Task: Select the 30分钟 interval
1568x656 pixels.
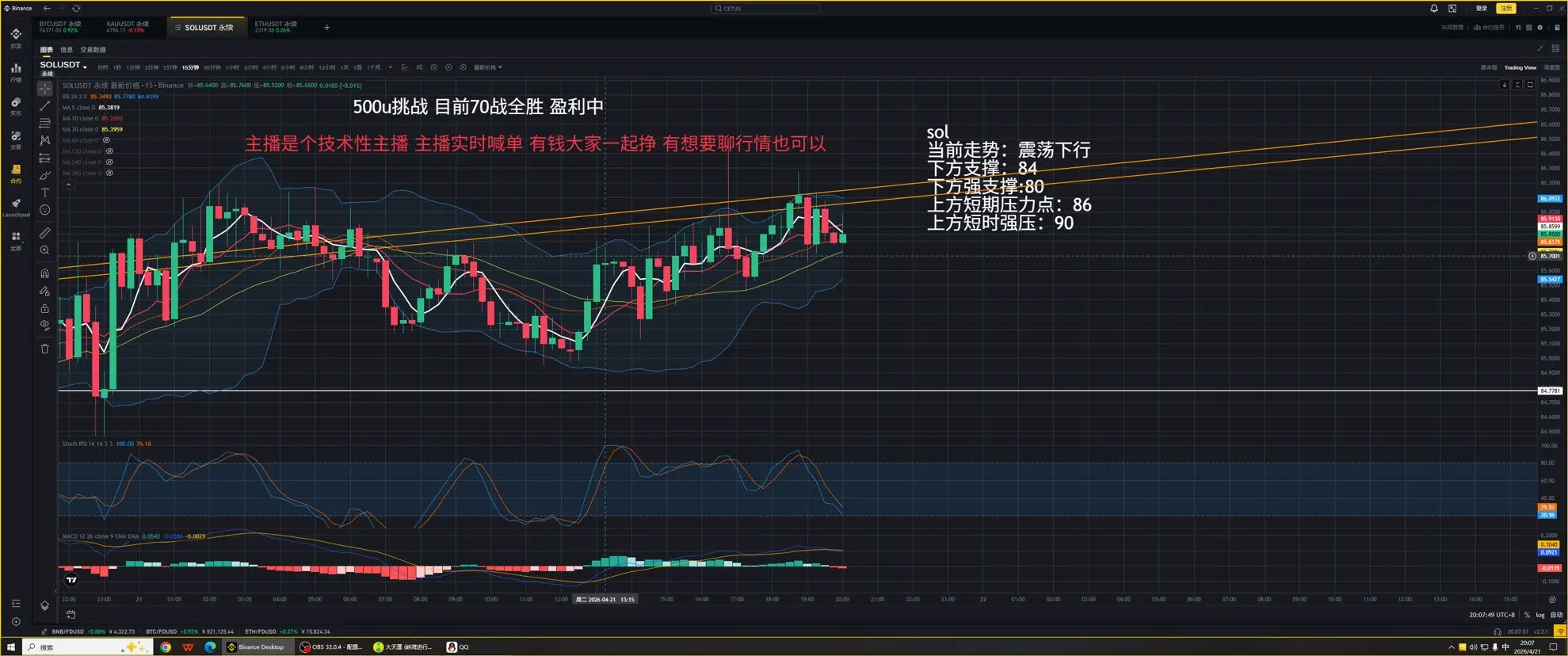Action: (x=212, y=67)
